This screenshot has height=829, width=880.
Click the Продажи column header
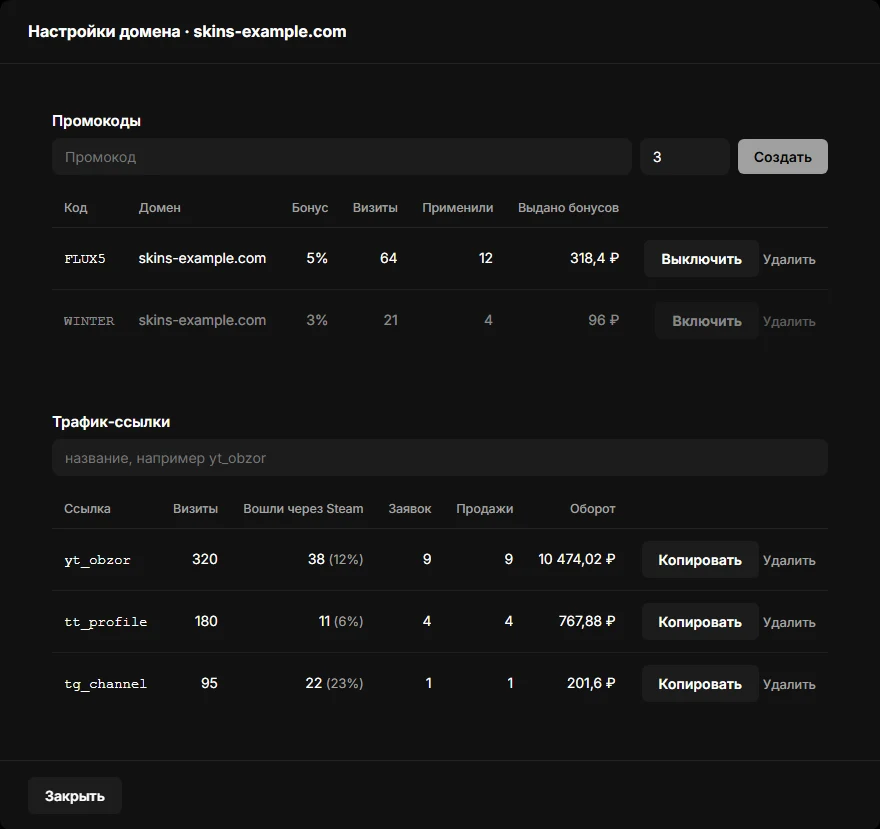coord(484,509)
